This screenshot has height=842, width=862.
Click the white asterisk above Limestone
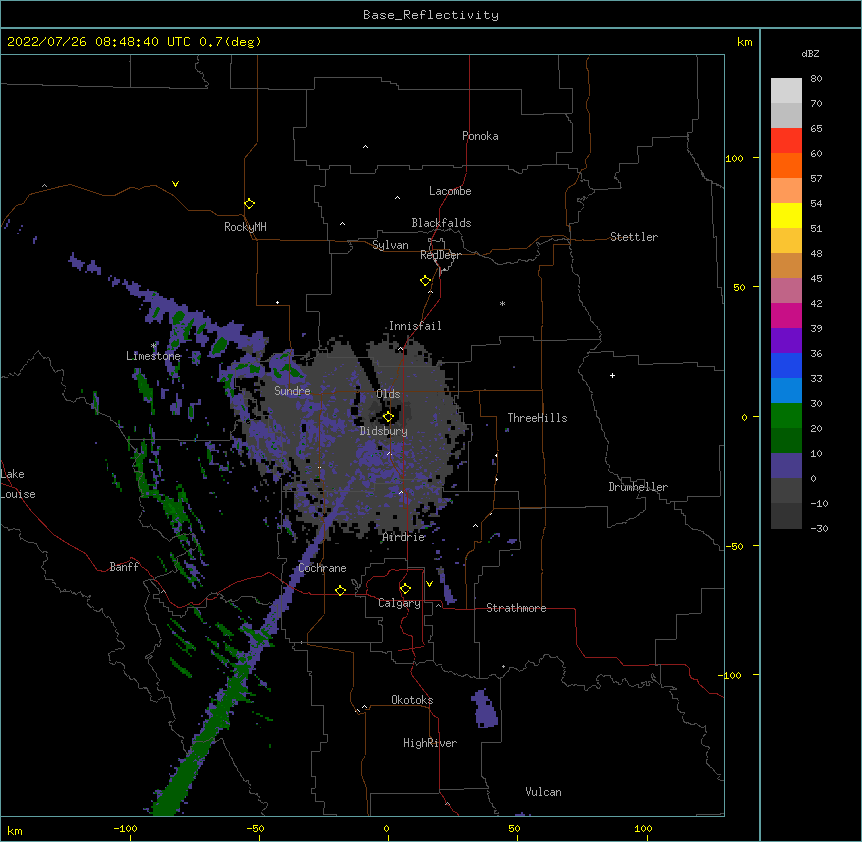[154, 346]
